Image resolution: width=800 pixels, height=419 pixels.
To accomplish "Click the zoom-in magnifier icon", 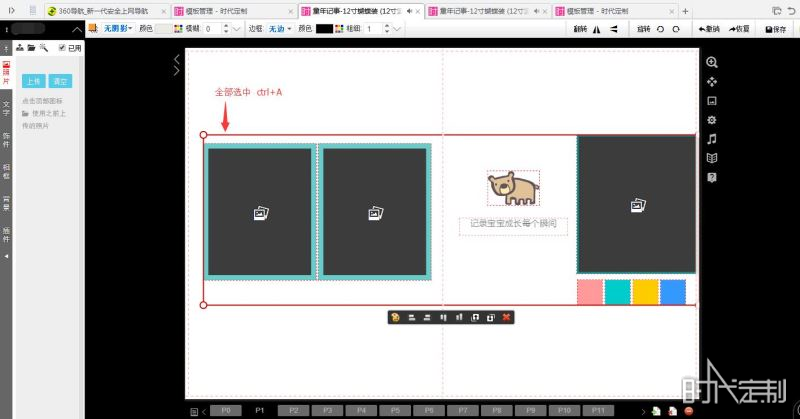I will 712,62.
